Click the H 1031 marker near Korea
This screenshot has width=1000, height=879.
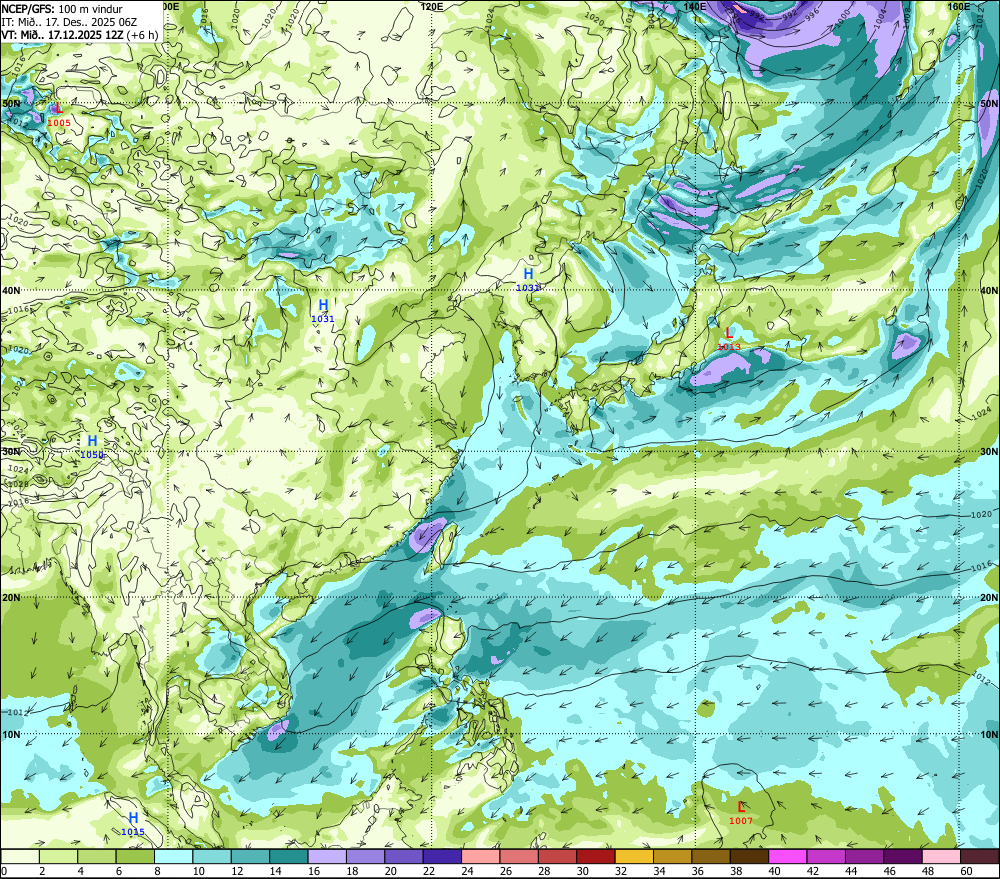click(528, 274)
